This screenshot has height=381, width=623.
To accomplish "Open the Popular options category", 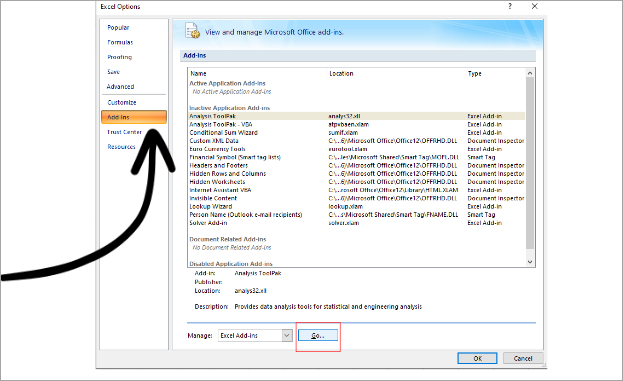I will click(118, 27).
